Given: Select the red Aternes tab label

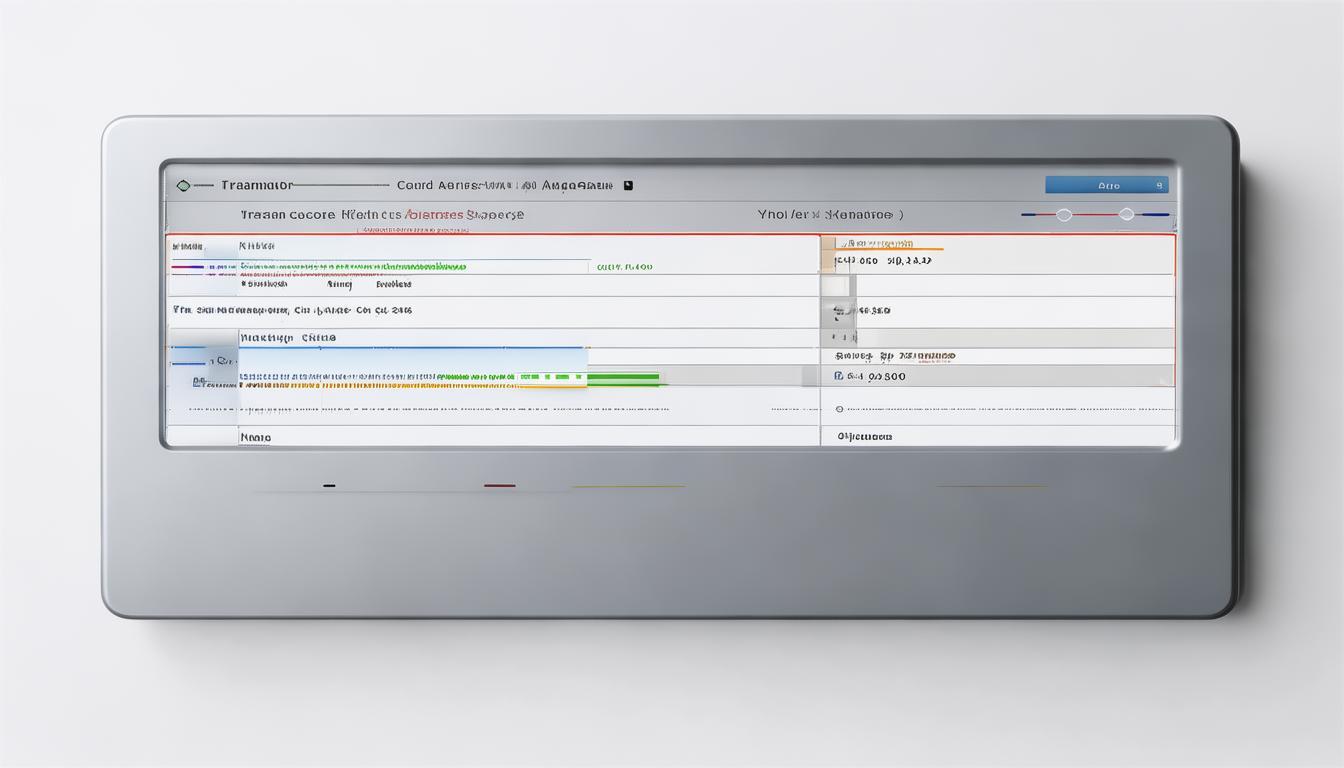Looking at the screenshot, I should click(434, 214).
